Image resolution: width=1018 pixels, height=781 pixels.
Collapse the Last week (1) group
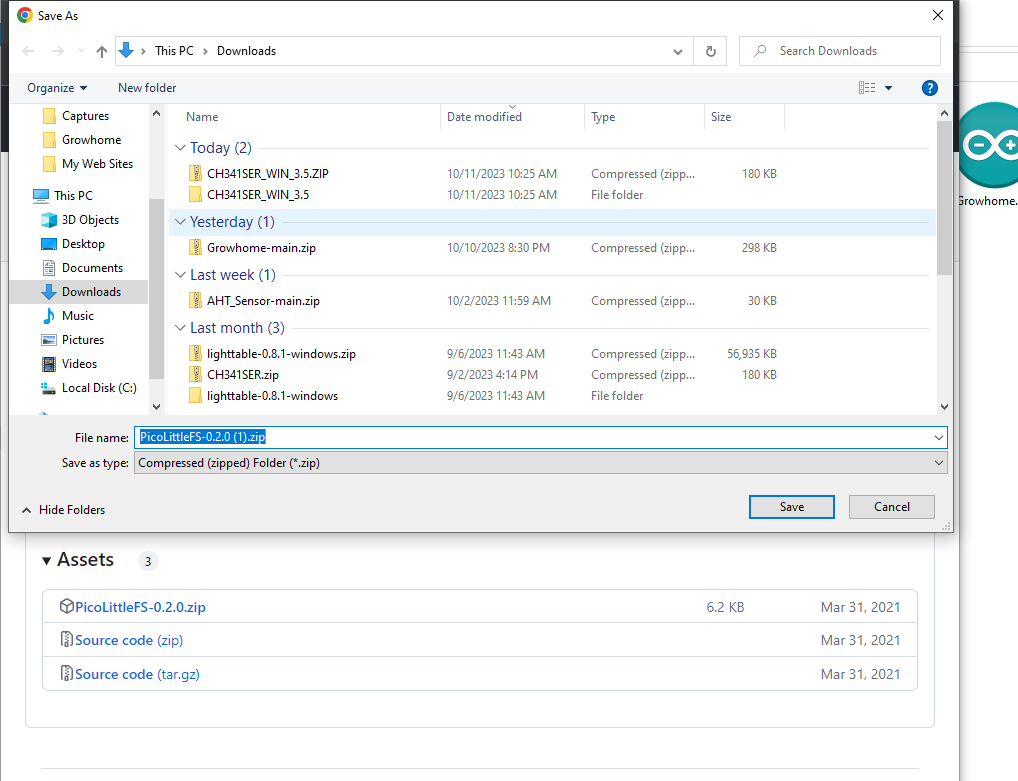click(180, 275)
